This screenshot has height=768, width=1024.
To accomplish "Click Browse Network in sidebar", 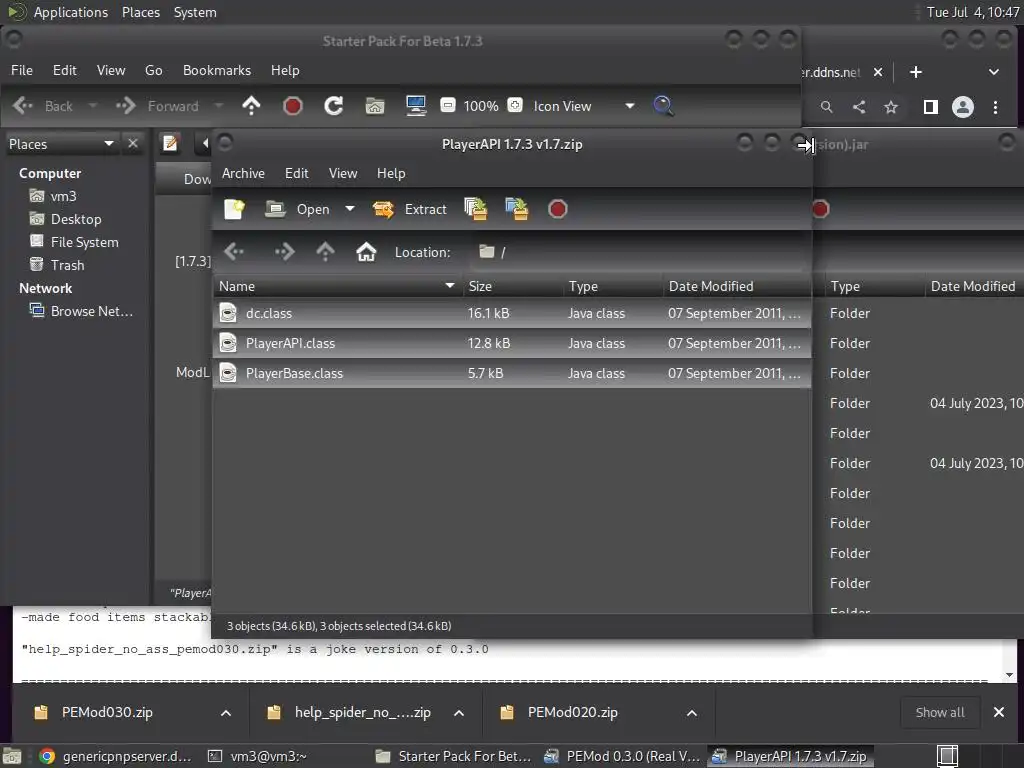I will tap(91, 312).
